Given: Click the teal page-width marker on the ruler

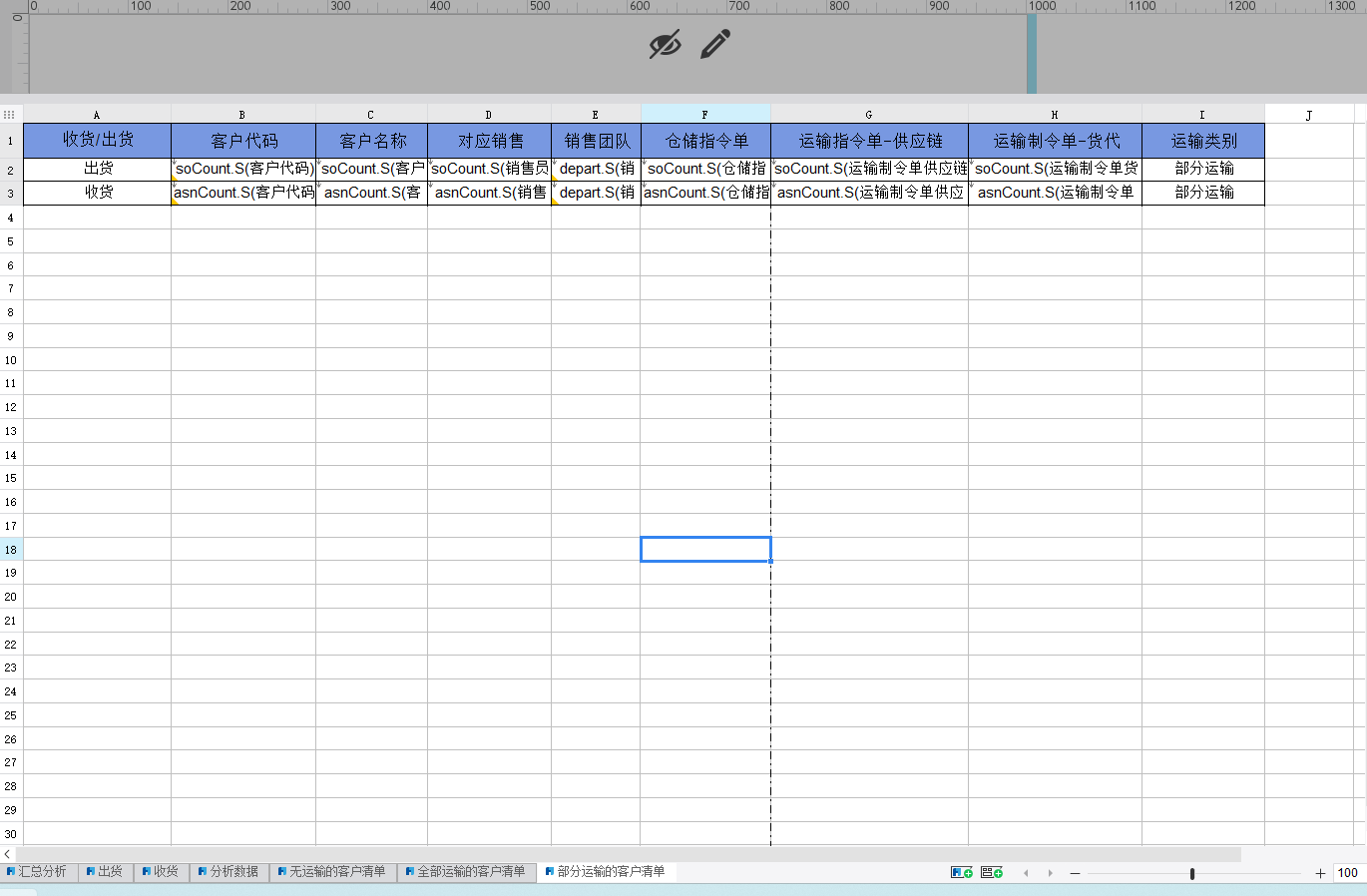Looking at the screenshot, I should coord(1032,53).
